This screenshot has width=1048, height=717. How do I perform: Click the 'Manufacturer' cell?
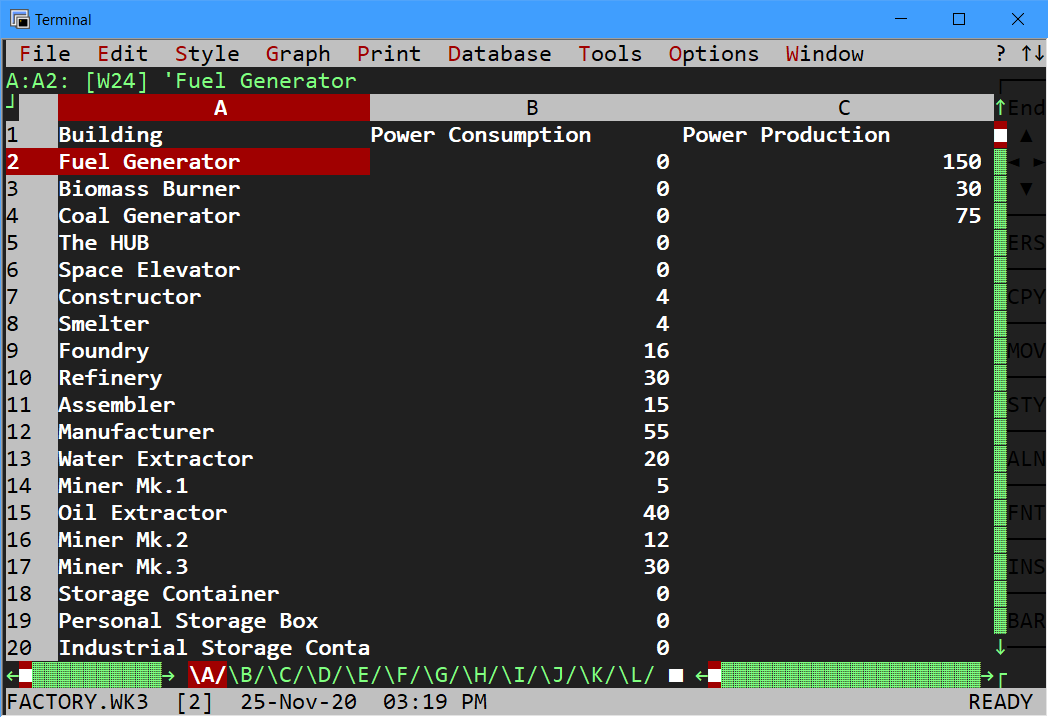click(x=214, y=432)
